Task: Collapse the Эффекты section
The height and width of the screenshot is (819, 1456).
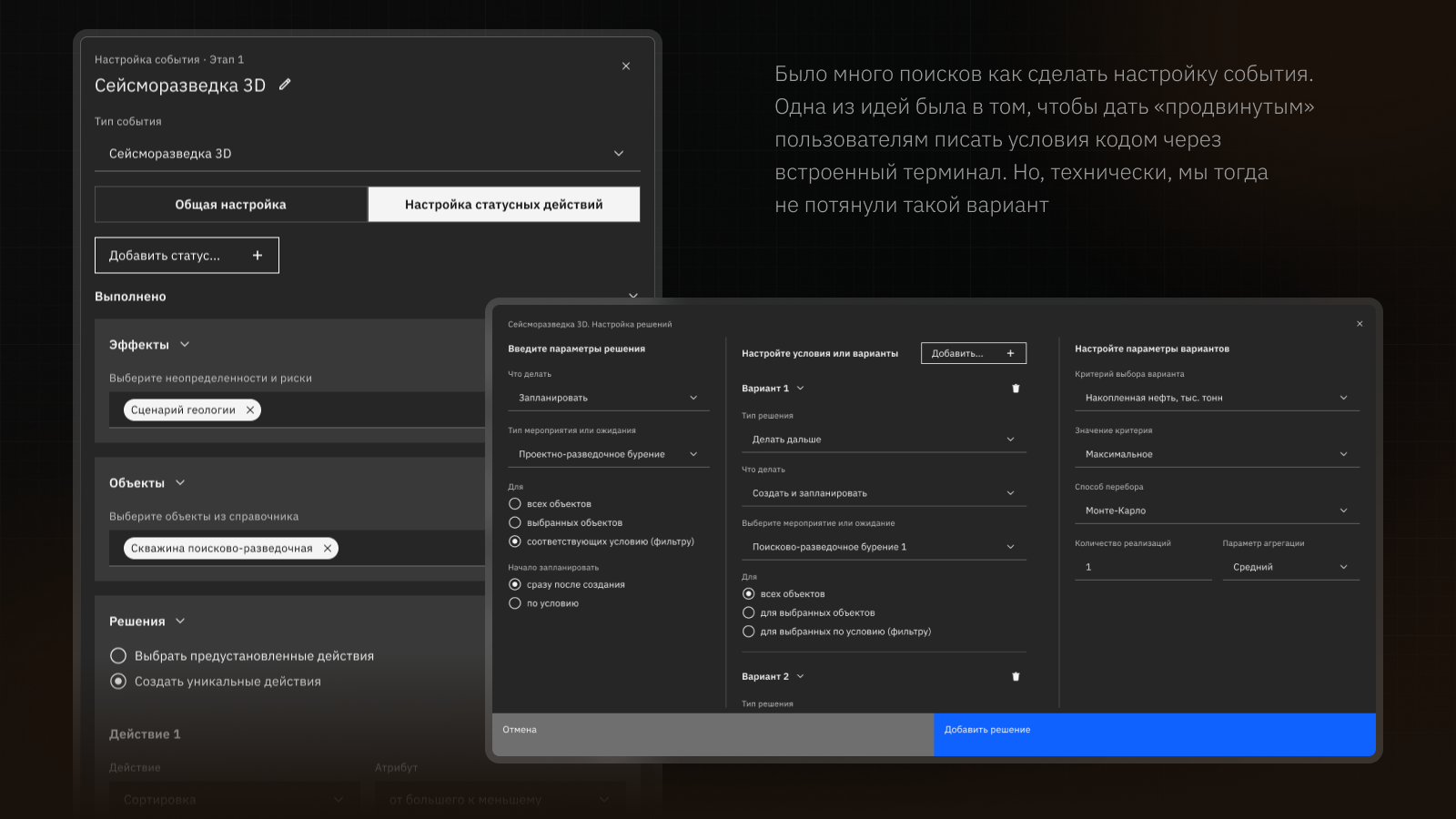Action: 185,345
